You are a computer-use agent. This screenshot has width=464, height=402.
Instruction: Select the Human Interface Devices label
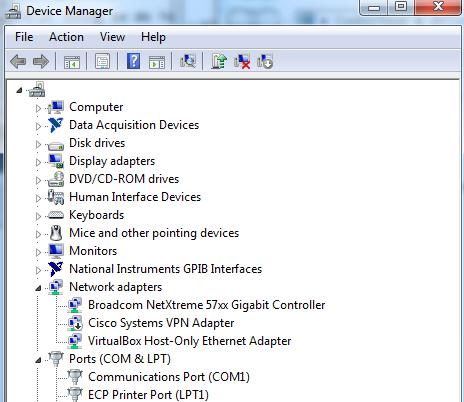click(x=135, y=197)
